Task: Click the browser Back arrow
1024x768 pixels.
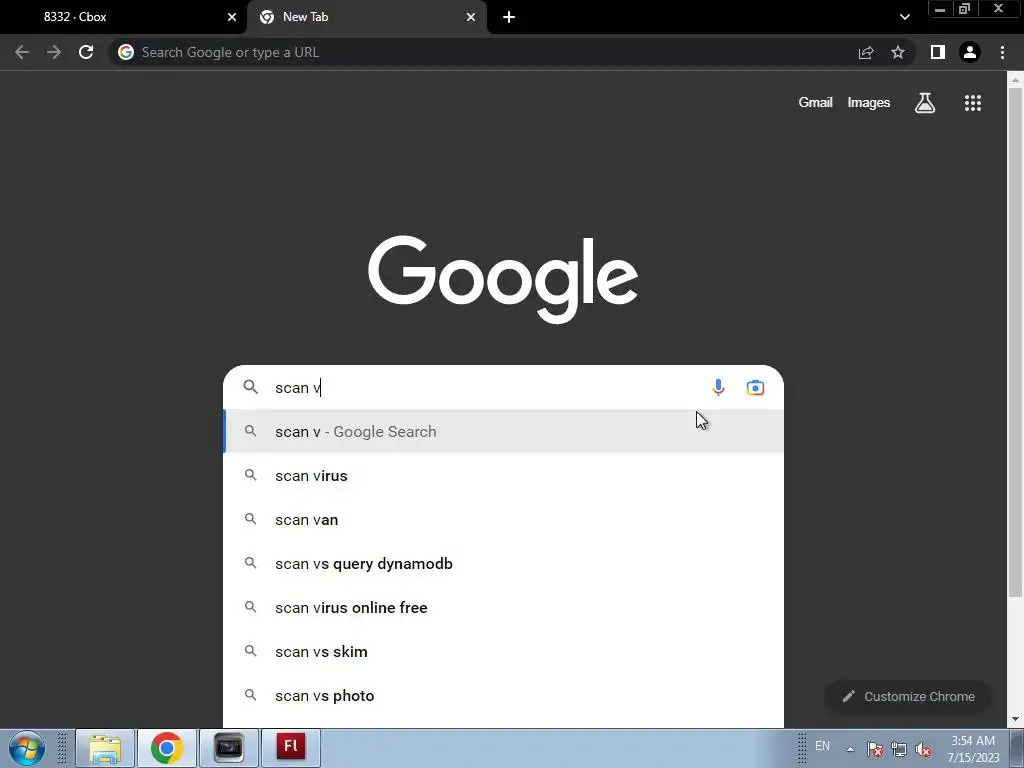Action: [22, 52]
